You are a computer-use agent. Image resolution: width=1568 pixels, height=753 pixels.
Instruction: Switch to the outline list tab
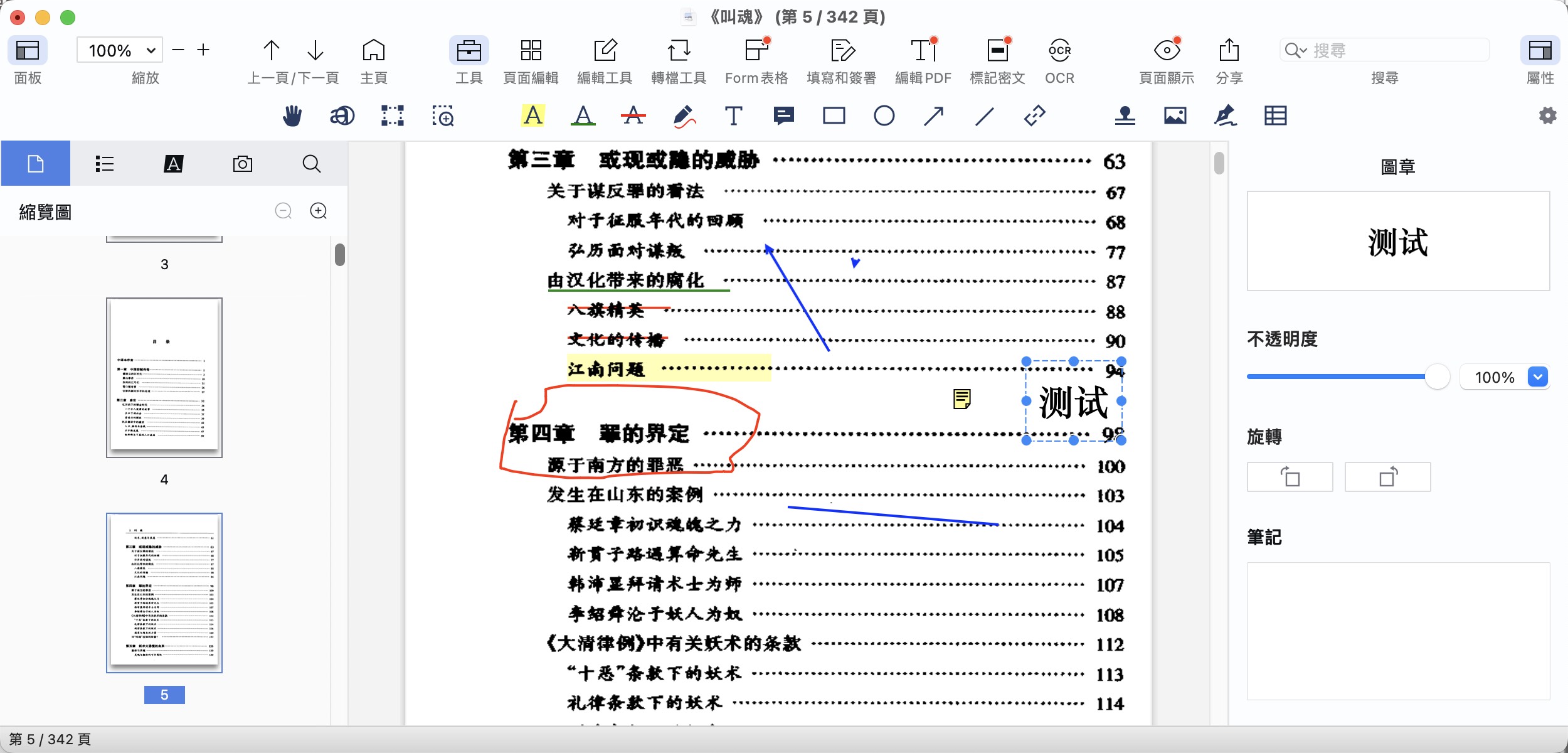(104, 164)
